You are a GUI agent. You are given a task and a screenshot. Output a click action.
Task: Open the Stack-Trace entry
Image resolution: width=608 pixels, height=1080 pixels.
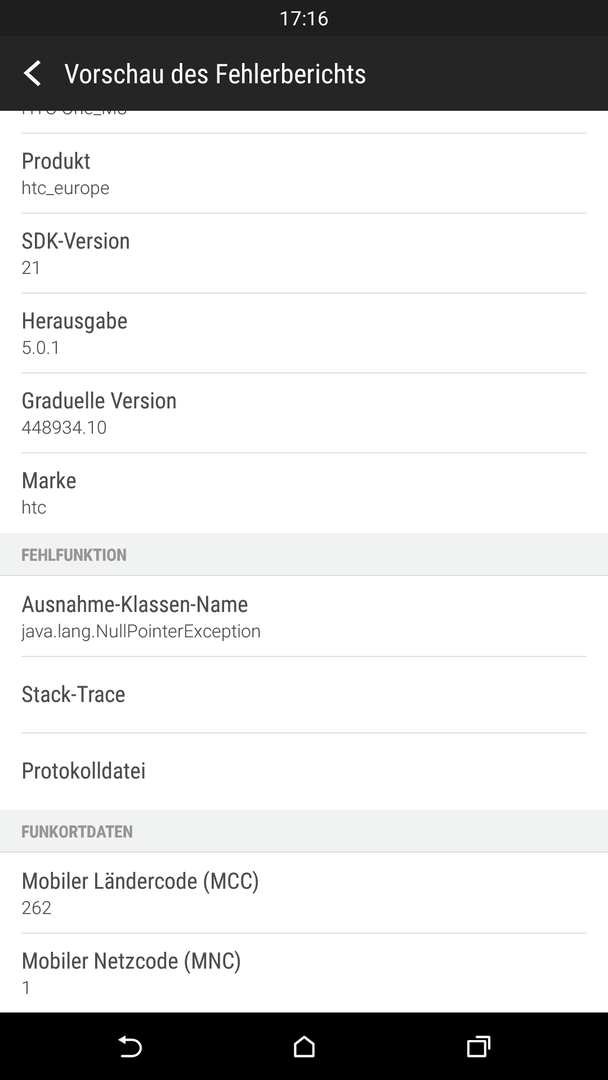coord(304,694)
